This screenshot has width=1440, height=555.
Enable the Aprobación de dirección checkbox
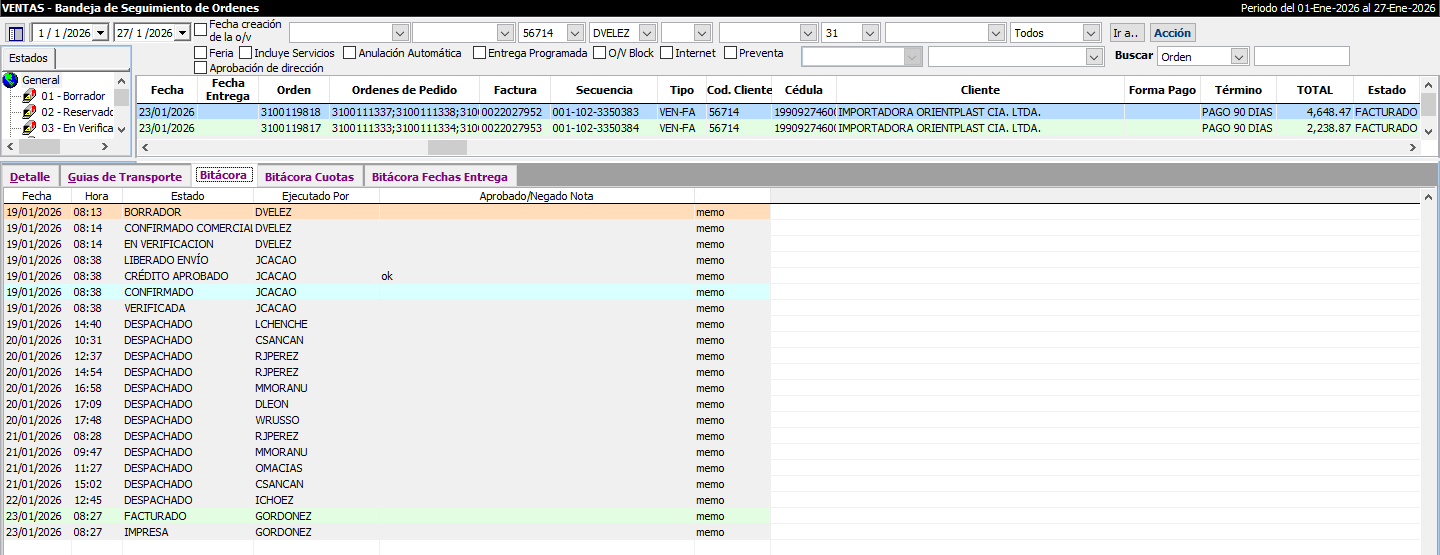[201, 68]
